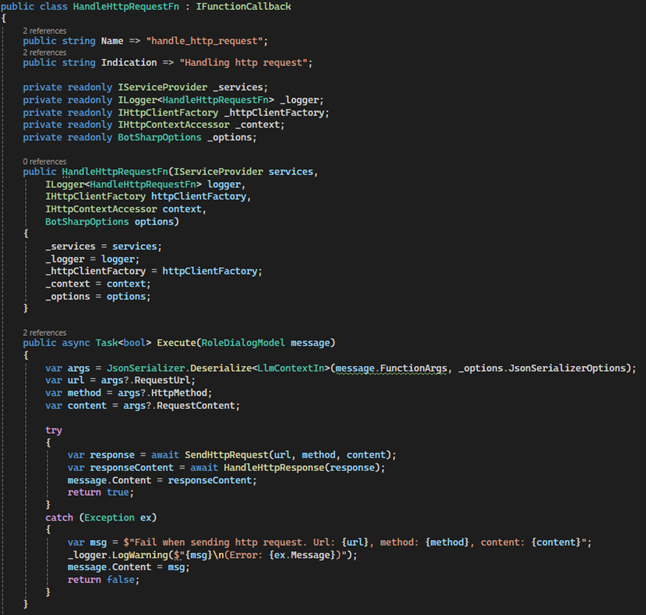Click the 'return false' statement
The width and height of the screenshot is (646, 615).
[103, 580]
